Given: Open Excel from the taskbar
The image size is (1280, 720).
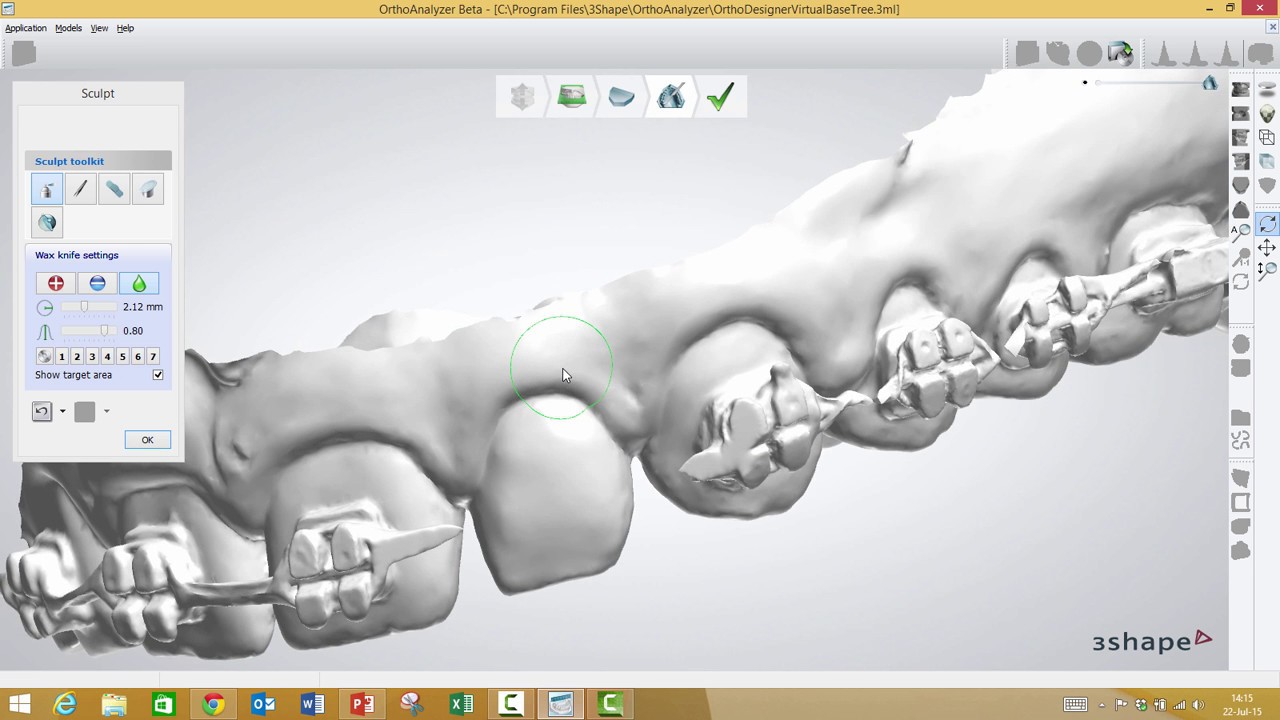Looking at the screenshot, I should pos(461,705).
